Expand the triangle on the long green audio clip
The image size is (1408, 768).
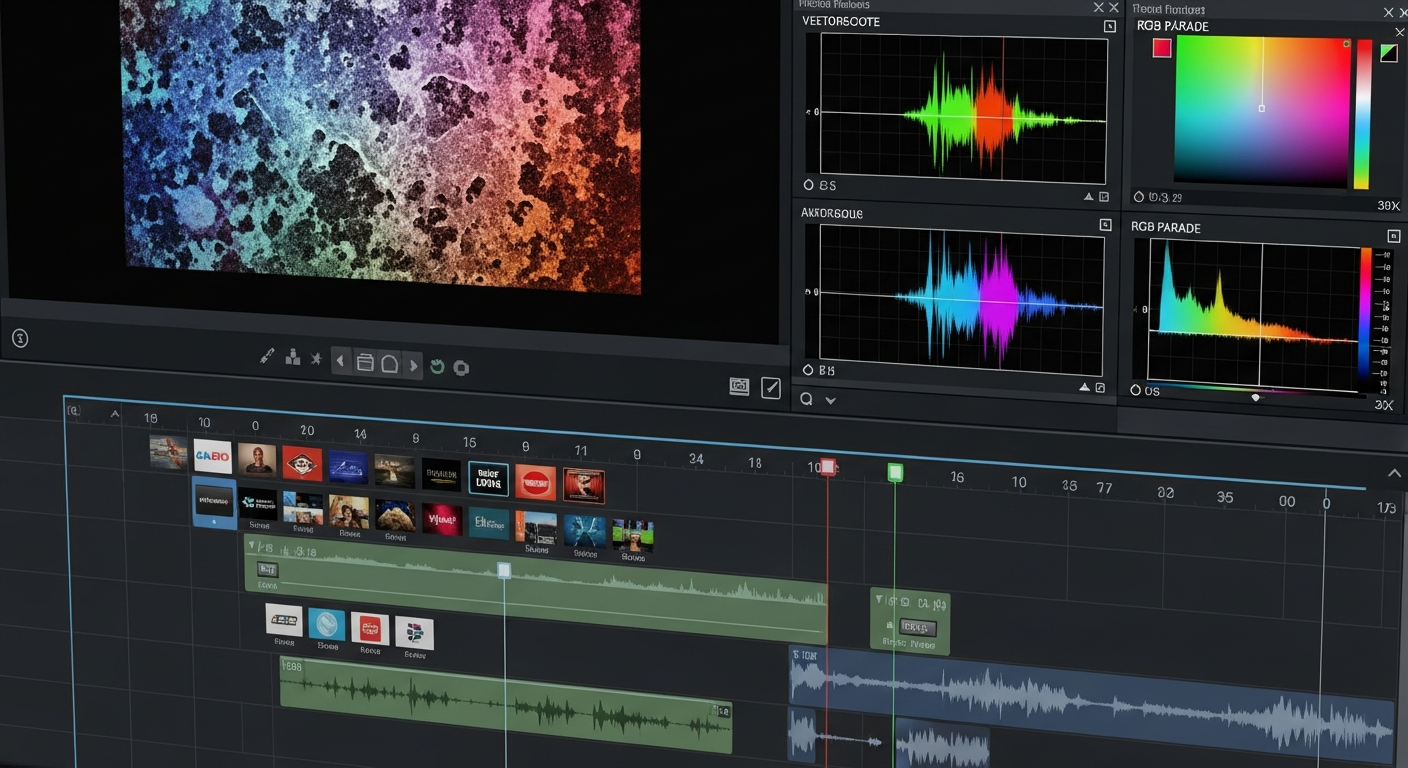click(252, 546)
